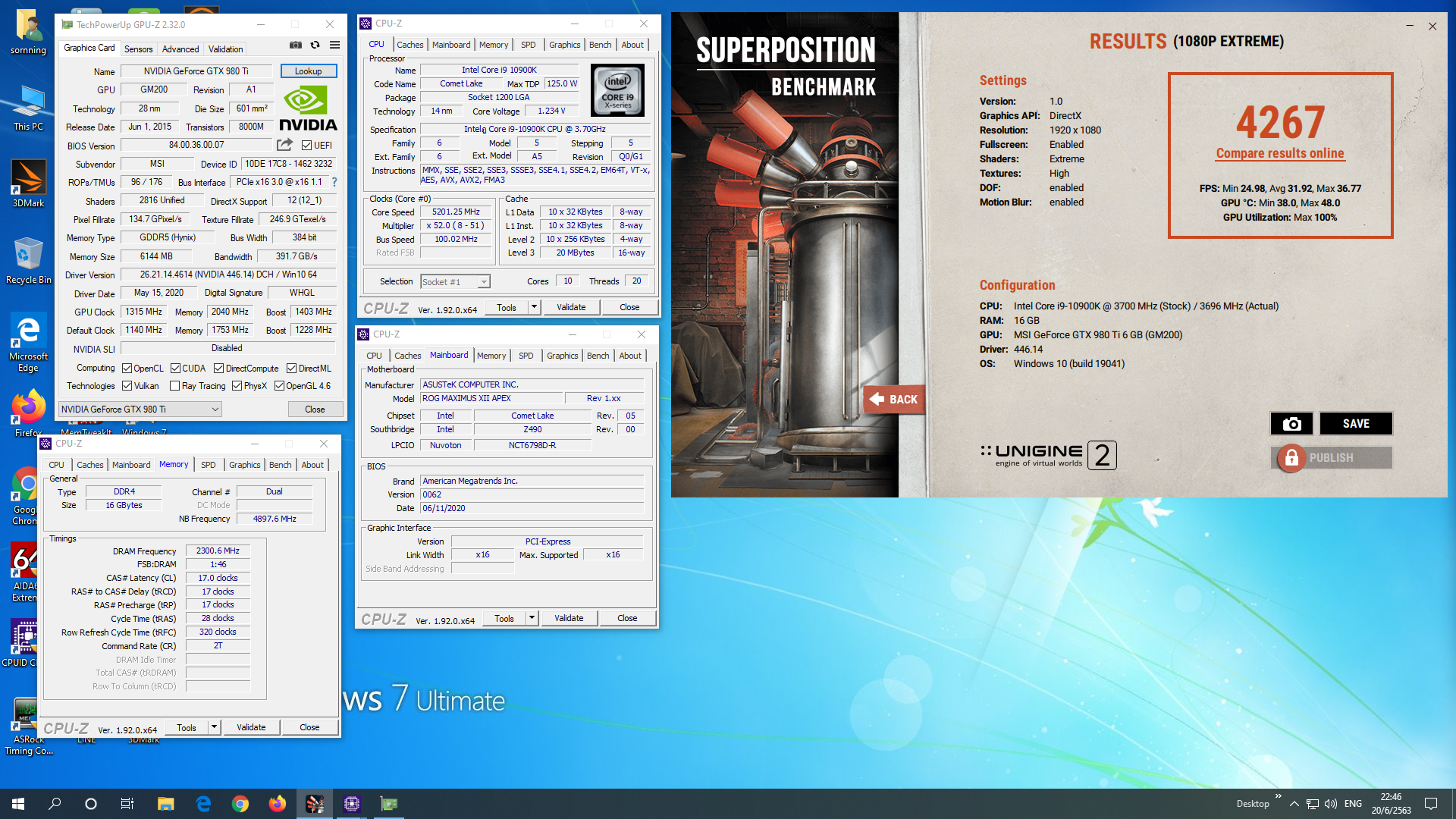Open File Explorer from the taskbar
Image resolution: width=1456 pixels, height=819 pixels.
tap(166, 804)
